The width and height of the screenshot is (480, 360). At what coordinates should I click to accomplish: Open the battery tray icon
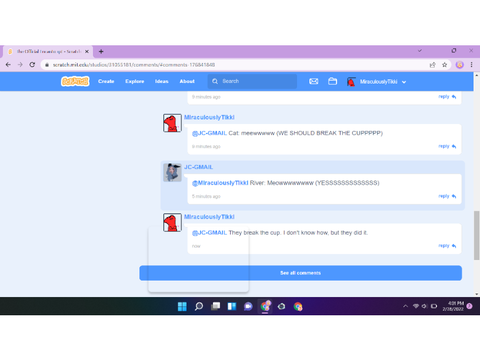pyautogui.click(x=434, y=306)
